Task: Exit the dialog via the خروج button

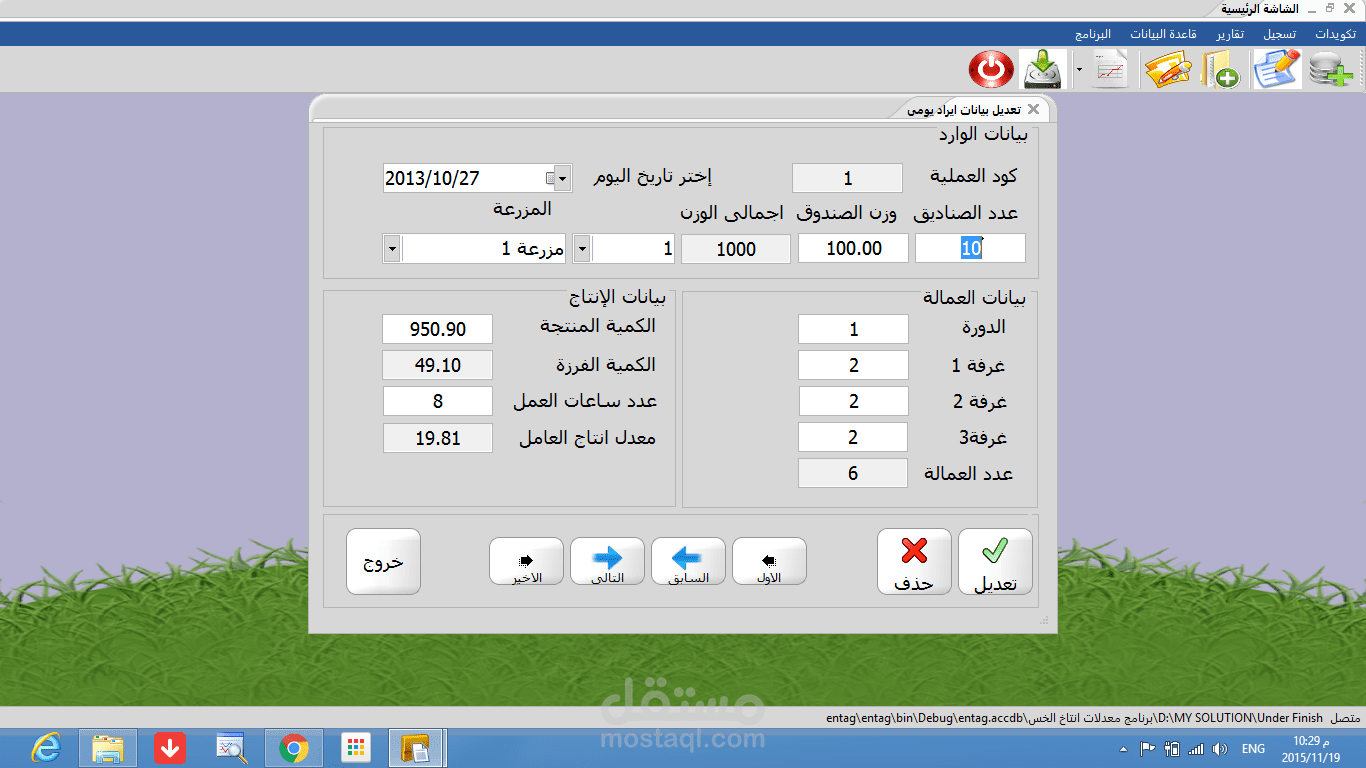Action: point(383,561)
